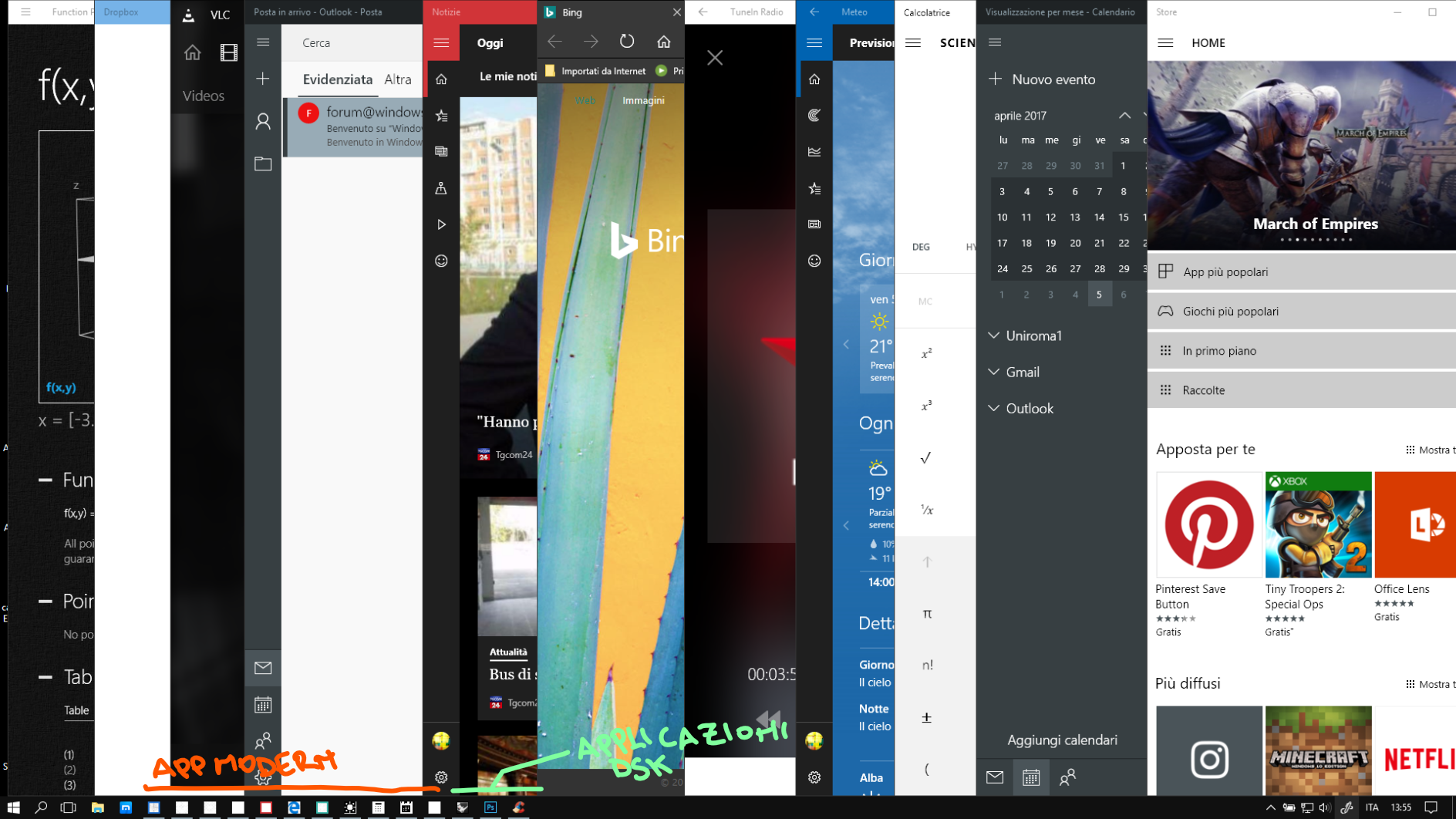
Task: Open the VLC home view
Action: pos(192,52)
